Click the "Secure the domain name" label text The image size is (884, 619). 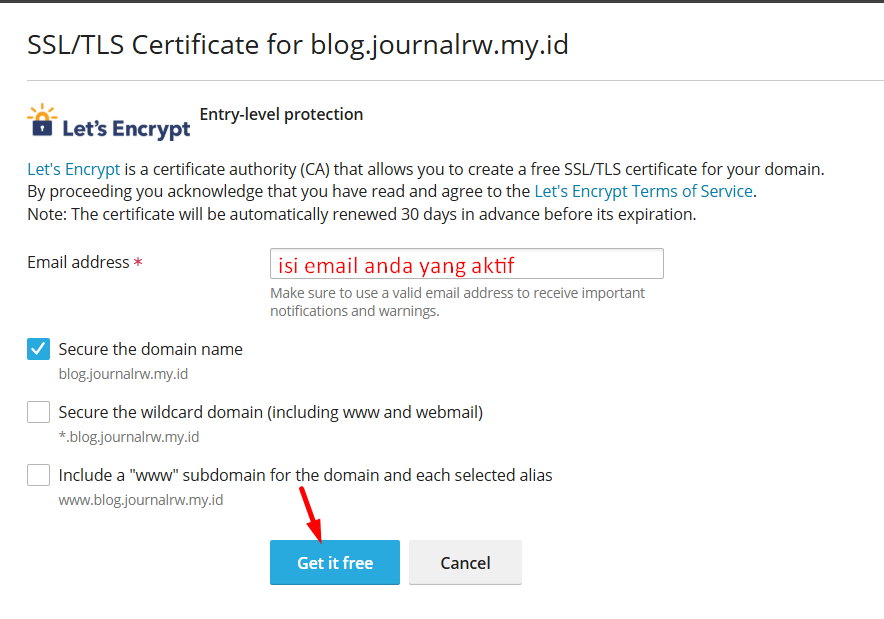(151, 350)
